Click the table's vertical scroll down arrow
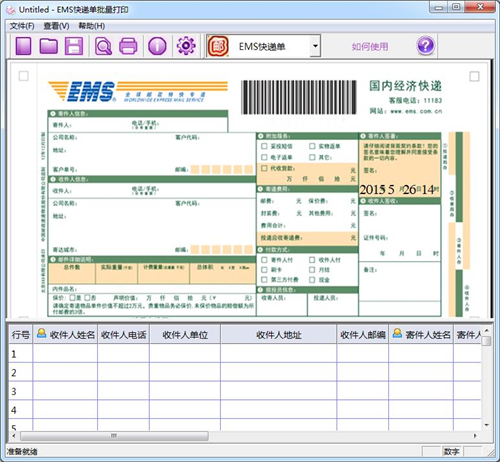Viewport: 500px width, 462px height. coord(486,425)
